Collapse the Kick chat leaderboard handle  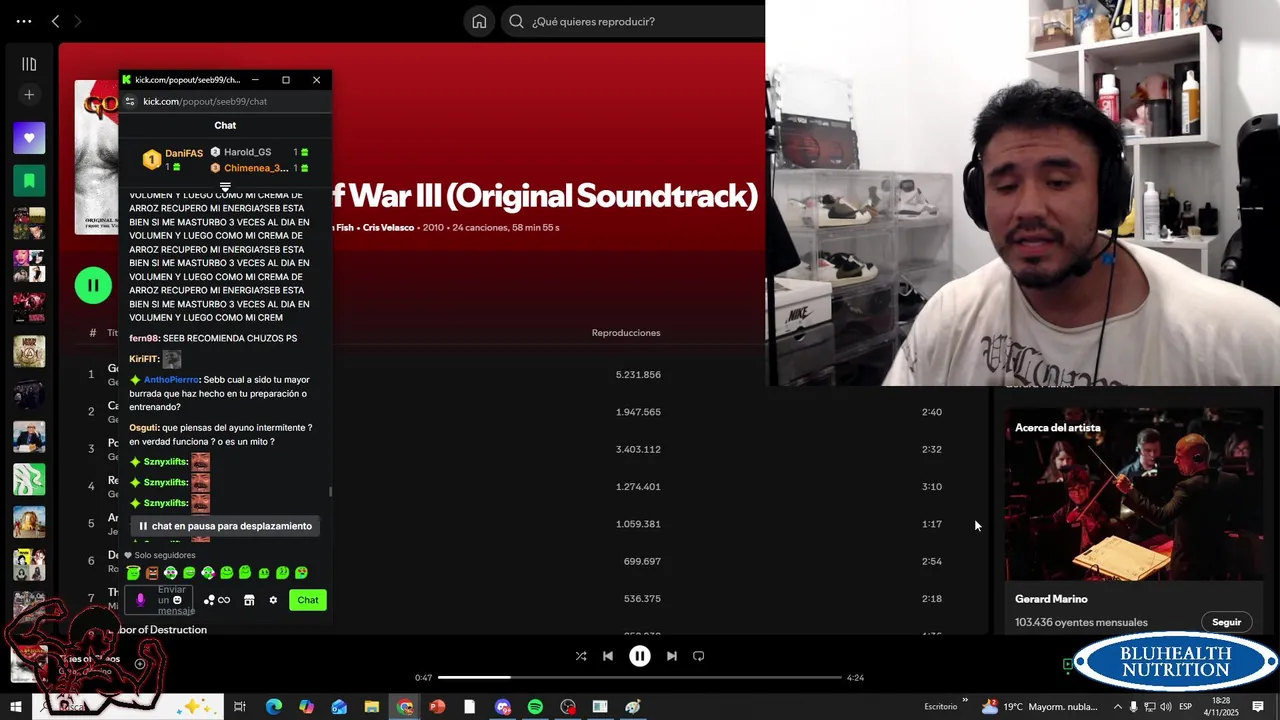tap(225, 187)
